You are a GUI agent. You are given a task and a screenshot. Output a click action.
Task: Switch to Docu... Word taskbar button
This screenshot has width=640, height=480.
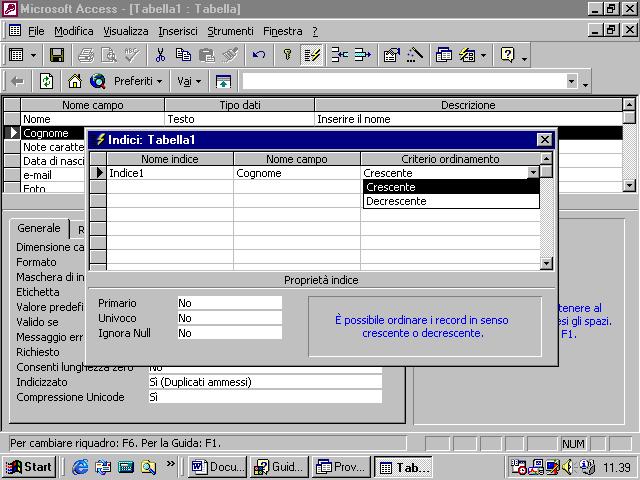(x=218, y=467)
